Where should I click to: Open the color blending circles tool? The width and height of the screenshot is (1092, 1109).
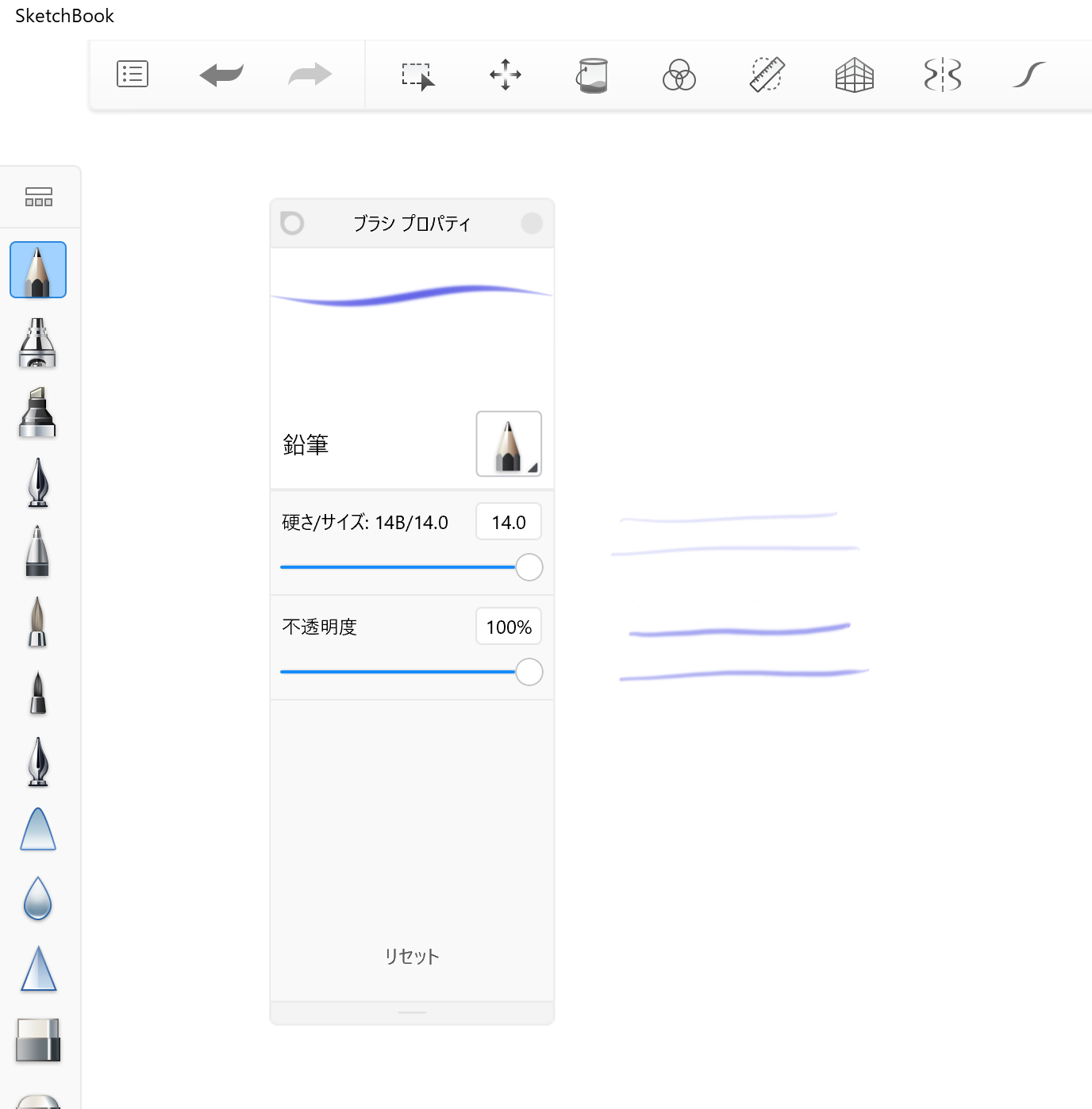pyautogui.click(x=679, y=75)
